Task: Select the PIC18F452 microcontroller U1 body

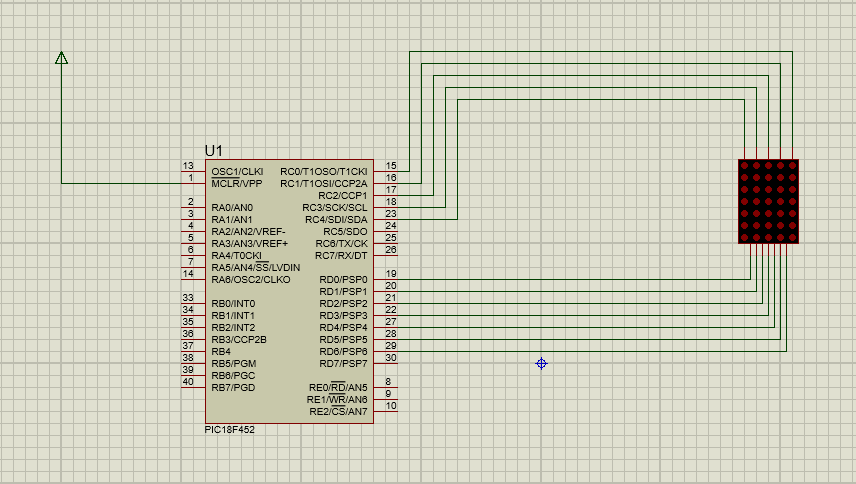Action: pos(289,291)
